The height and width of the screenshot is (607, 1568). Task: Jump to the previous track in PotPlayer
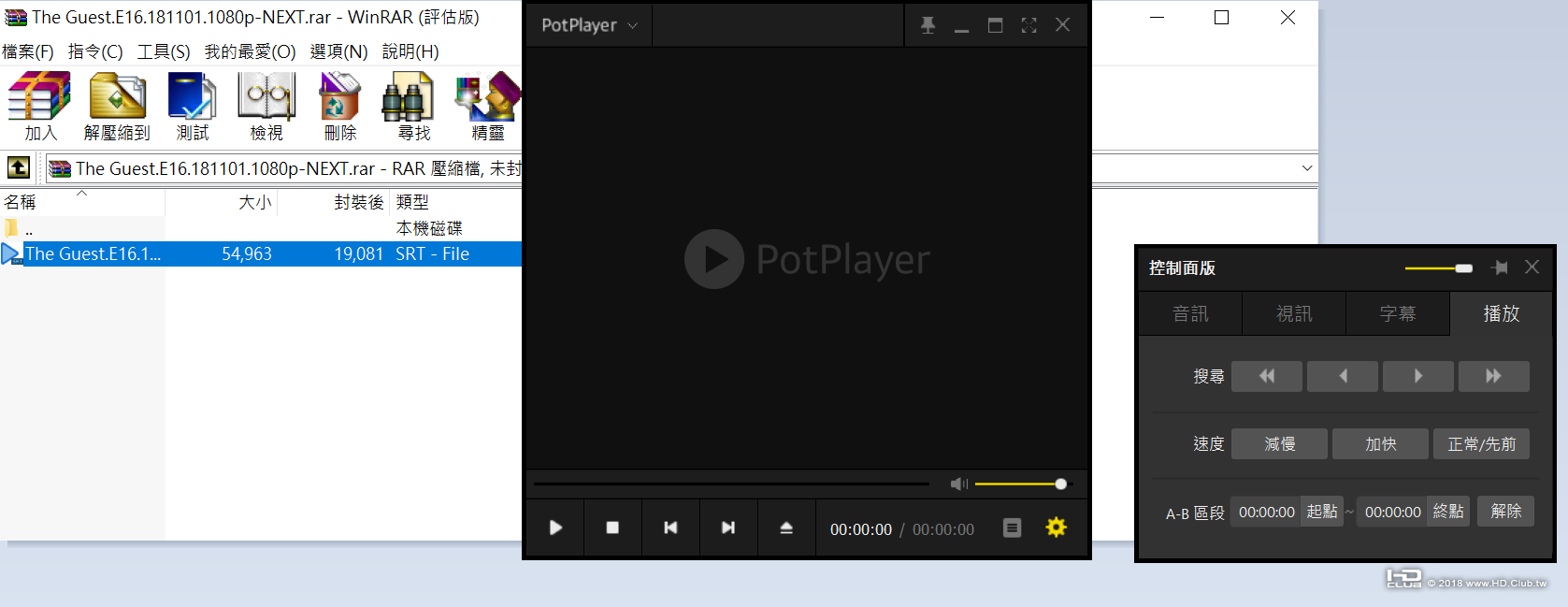click(670, 528)
